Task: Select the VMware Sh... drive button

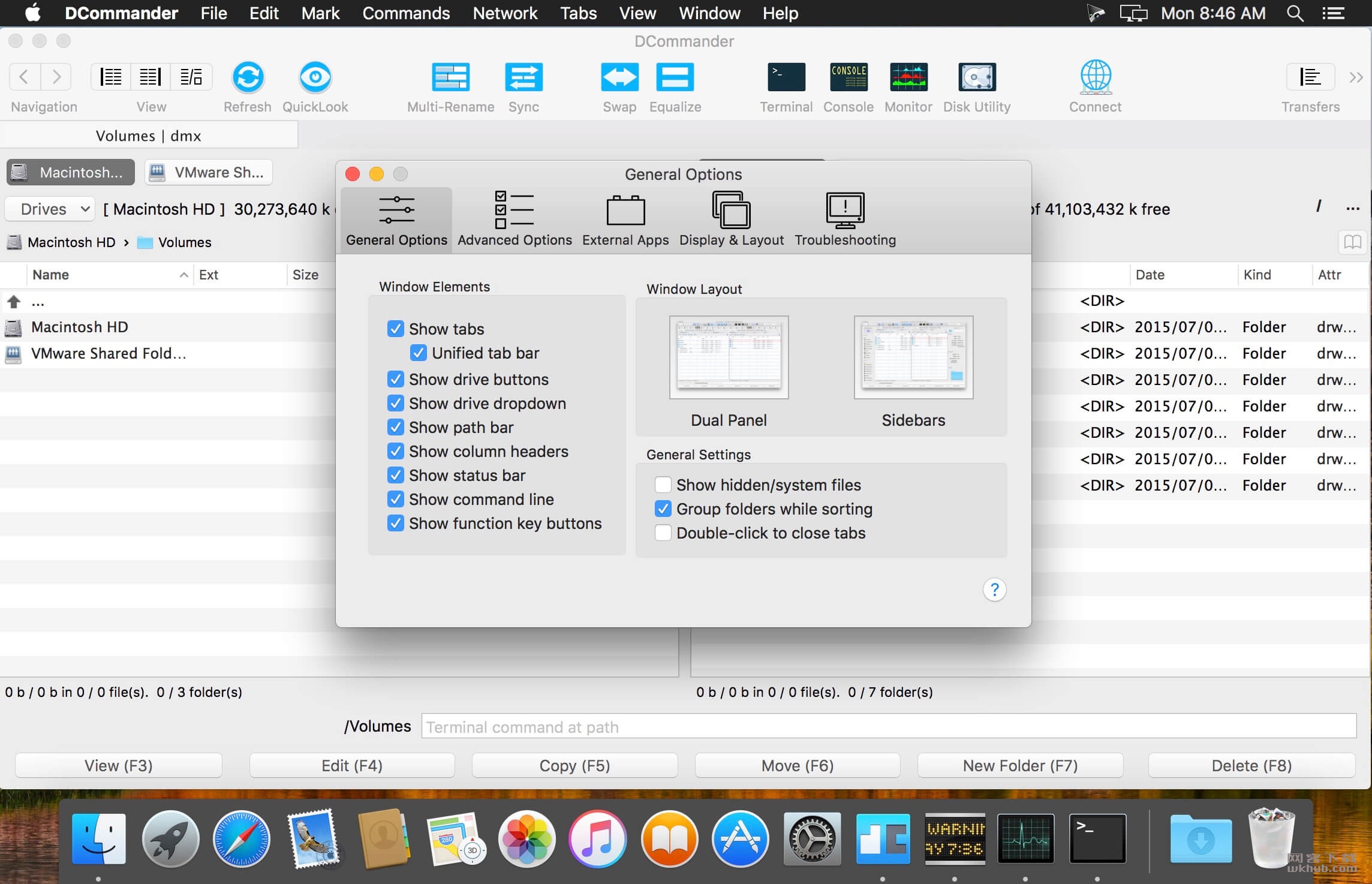Action: click(x=209, y=172)
